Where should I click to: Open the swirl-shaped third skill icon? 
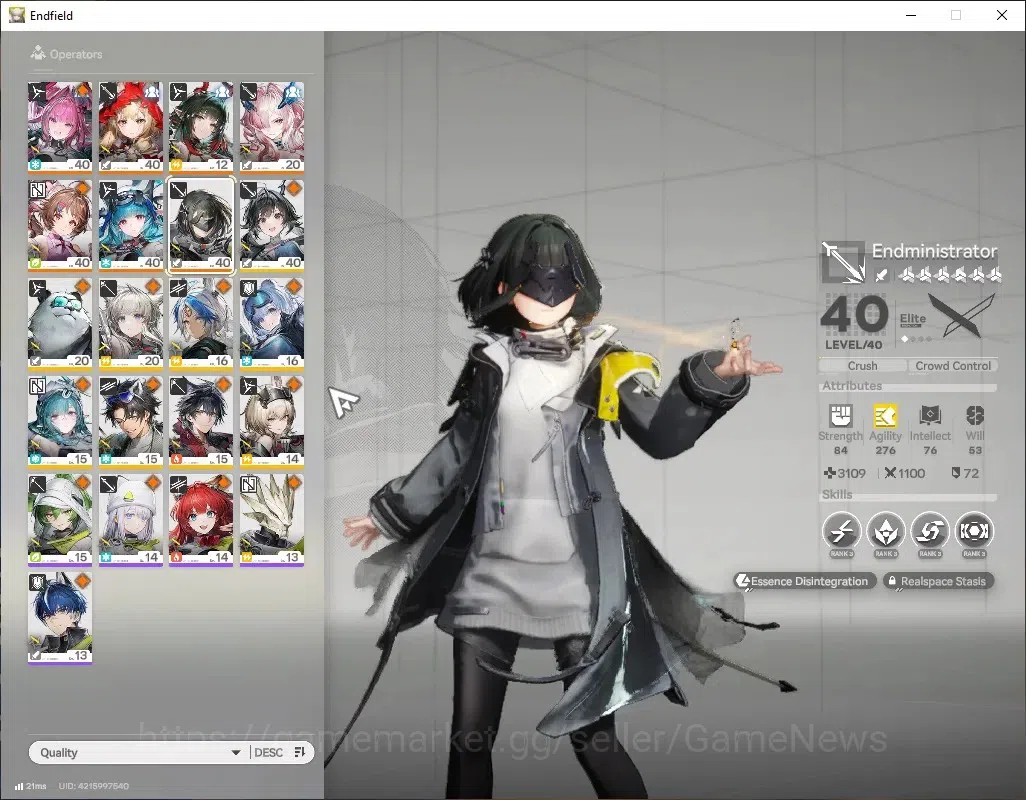point(930,530)
